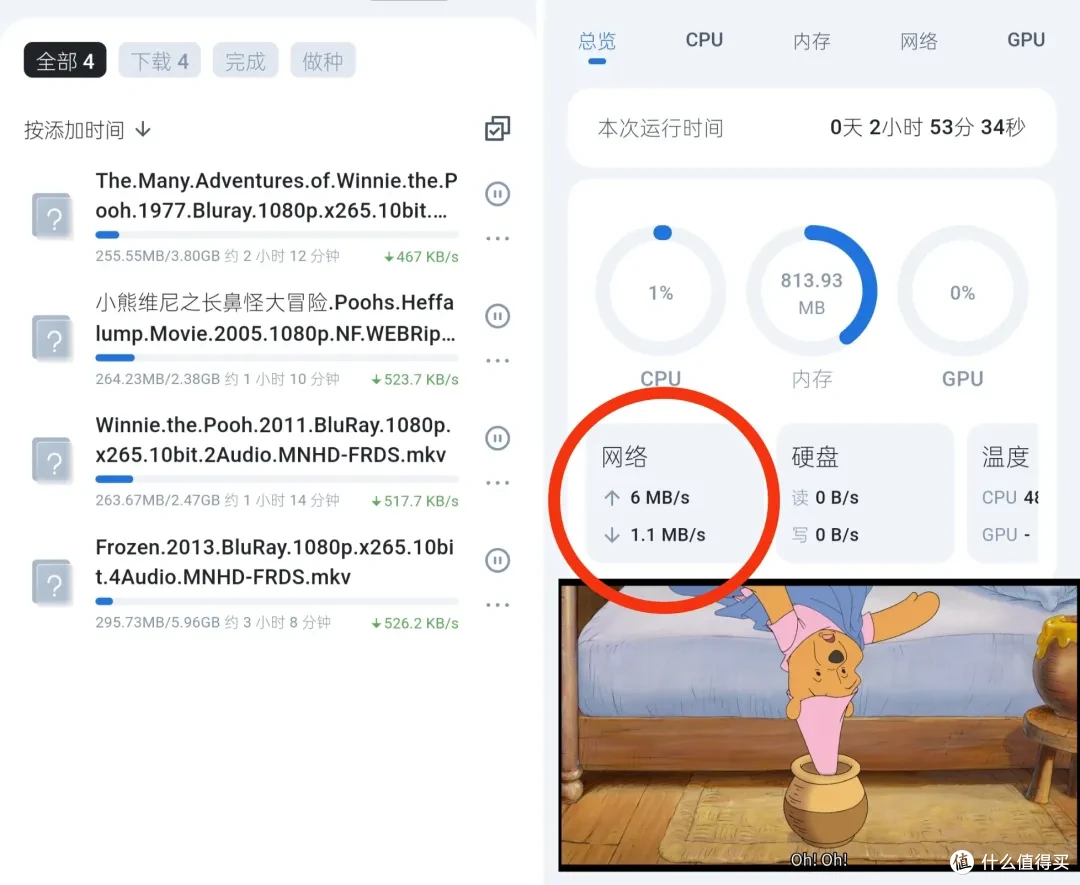Open the GPU monitor tab
Image resolution: width=1080 pixels, height=885 pixels.
(x=1026, y=40)
